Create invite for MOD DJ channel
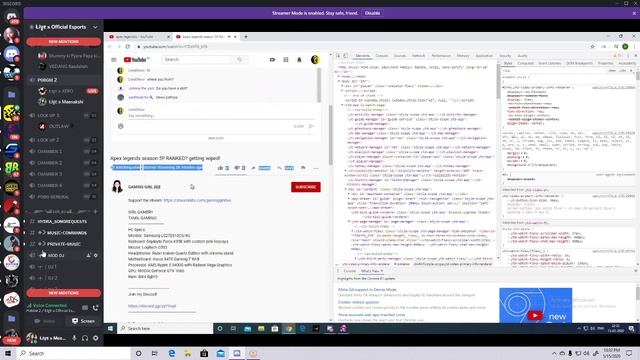 click(x=89, y=255)
